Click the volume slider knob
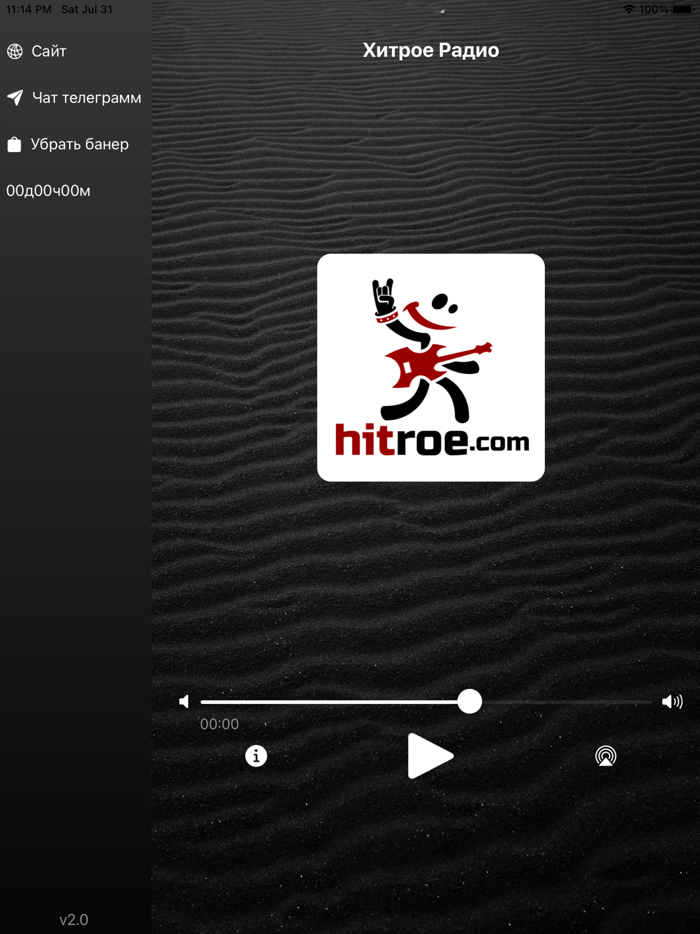 [469, 702]
